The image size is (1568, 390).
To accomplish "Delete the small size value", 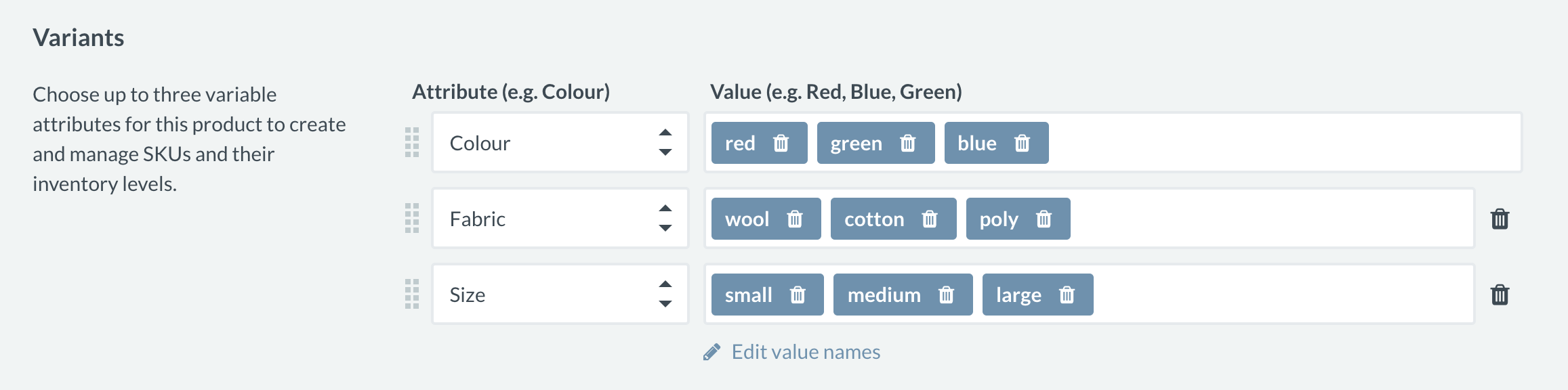I will (798, 295).
